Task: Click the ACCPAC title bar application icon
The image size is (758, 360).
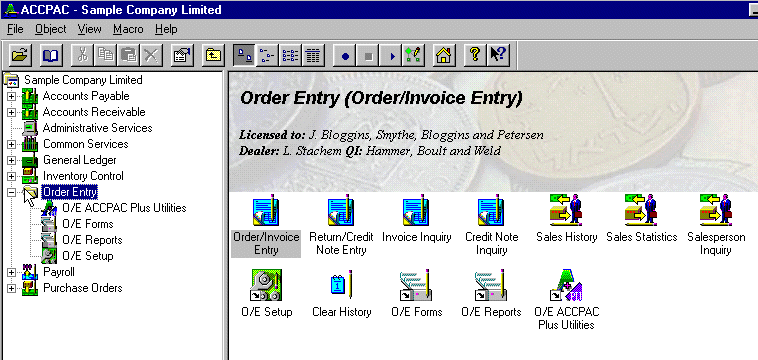Action: tap(10, 10)
